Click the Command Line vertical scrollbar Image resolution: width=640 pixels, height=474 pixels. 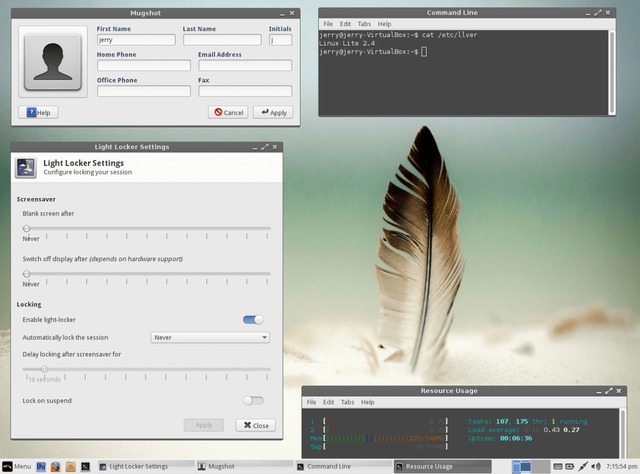(x=611, y=73)
